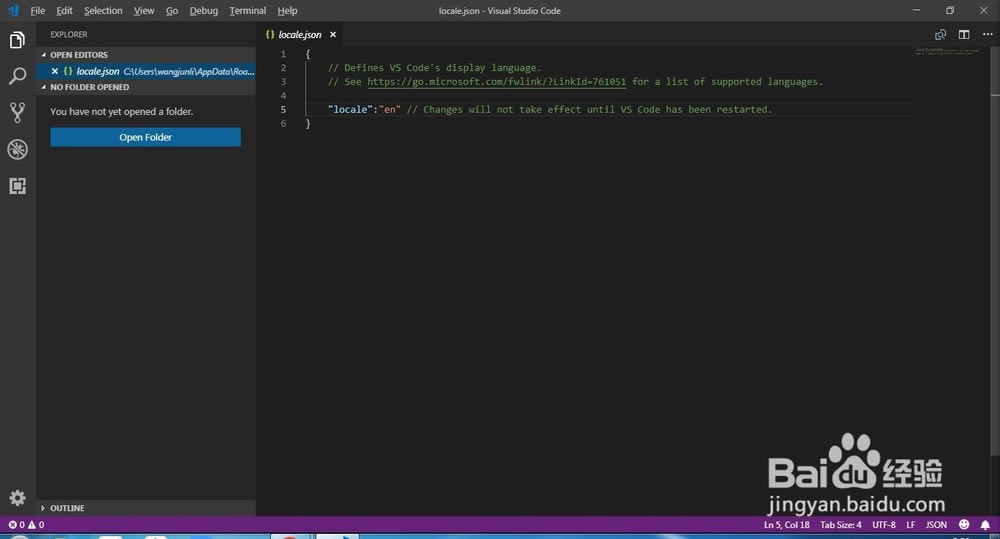
Task: Click the "en" value in line 5
Action: coord(390,109)
